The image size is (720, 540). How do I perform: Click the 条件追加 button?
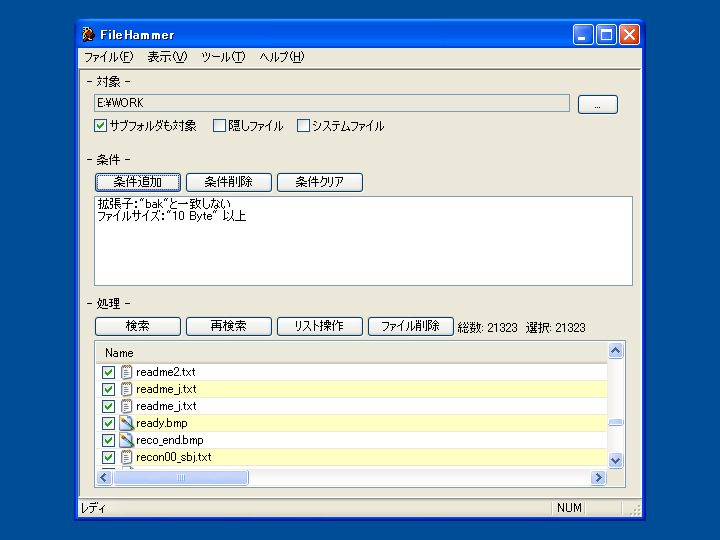pos(138,182)
